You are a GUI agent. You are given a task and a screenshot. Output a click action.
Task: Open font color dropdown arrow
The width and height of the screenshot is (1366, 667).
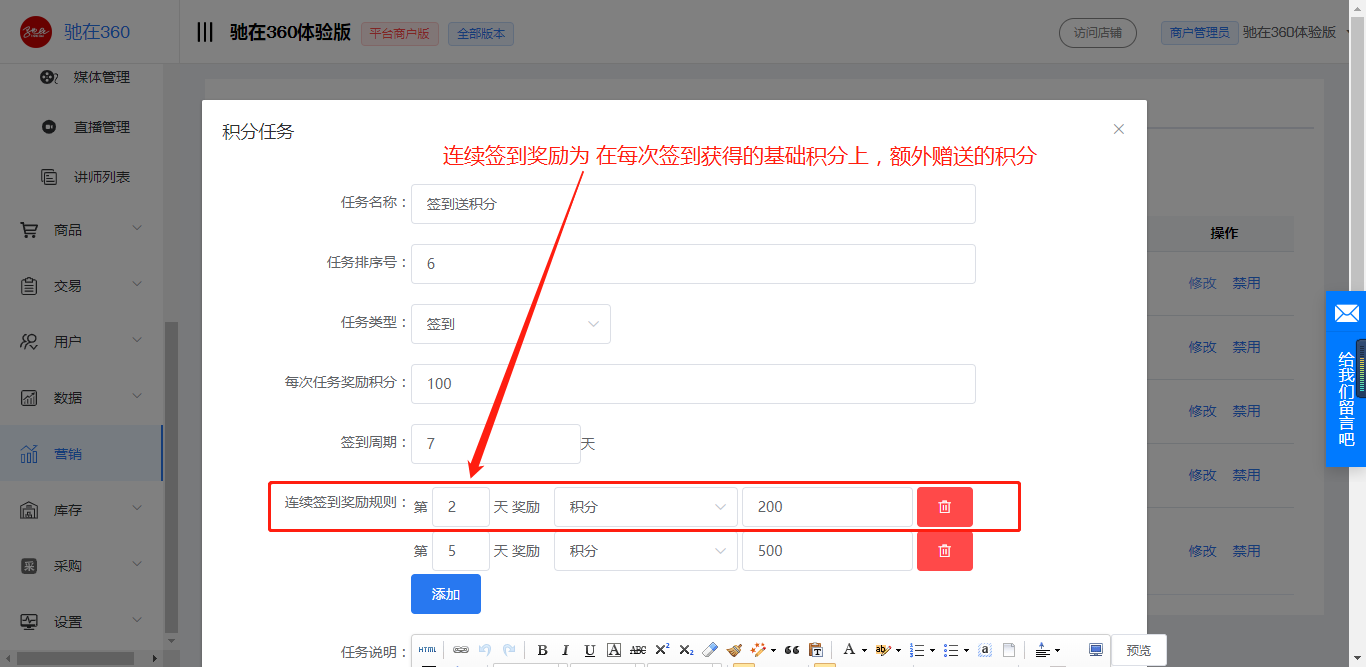coord(864,651)
